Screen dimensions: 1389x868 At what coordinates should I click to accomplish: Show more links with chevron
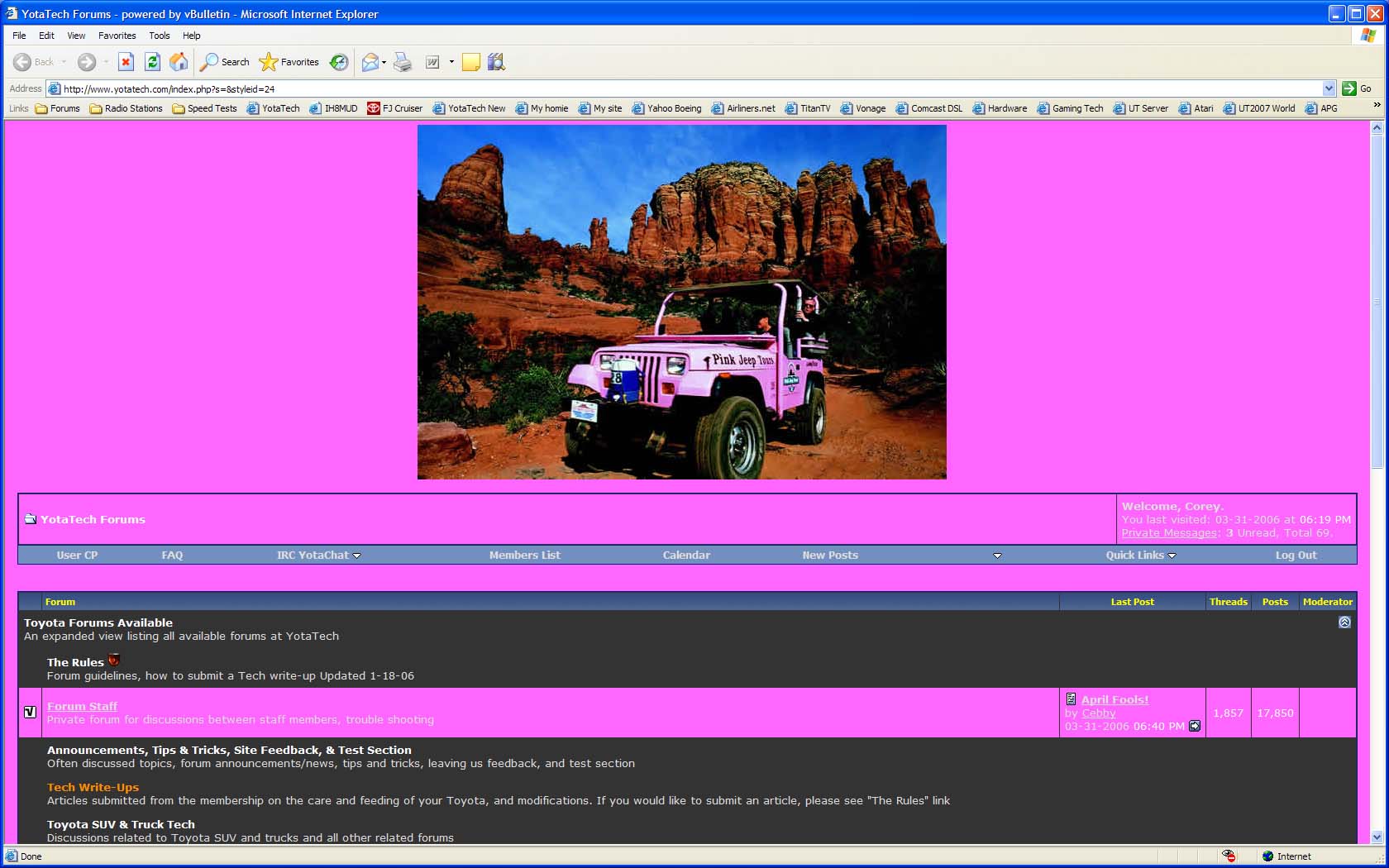point(1377,105)
